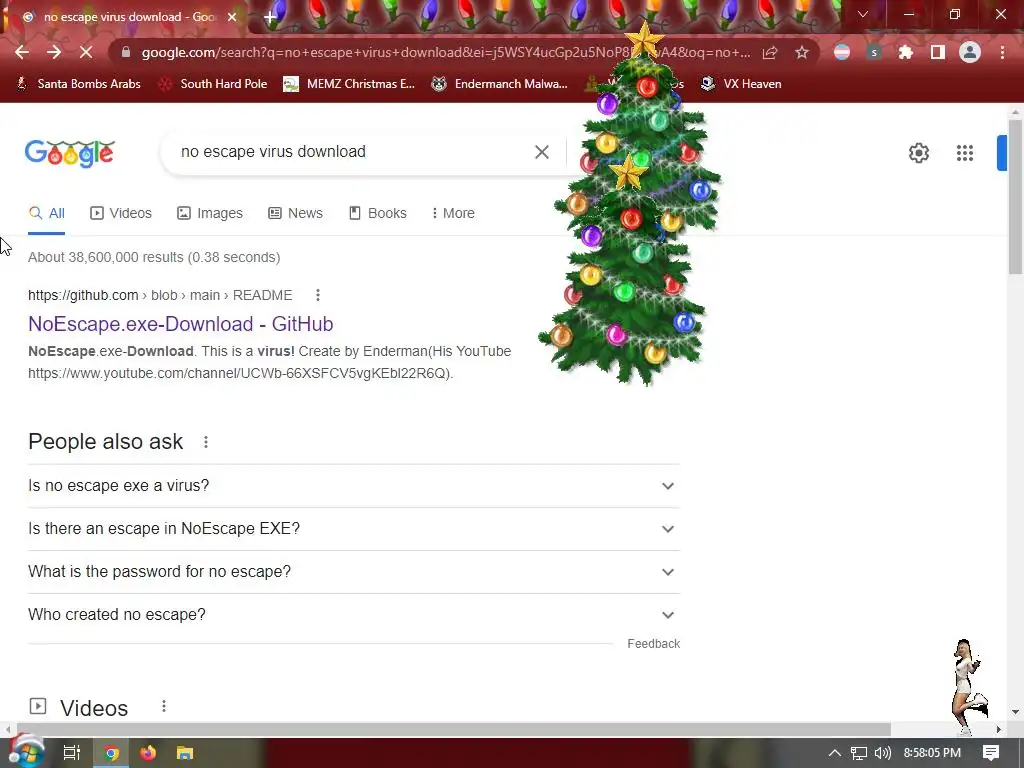Screen dimensions: 1024x768
Task: Open the Santa Bombs Arabs bookmark
Action: [x=78, y=84]
